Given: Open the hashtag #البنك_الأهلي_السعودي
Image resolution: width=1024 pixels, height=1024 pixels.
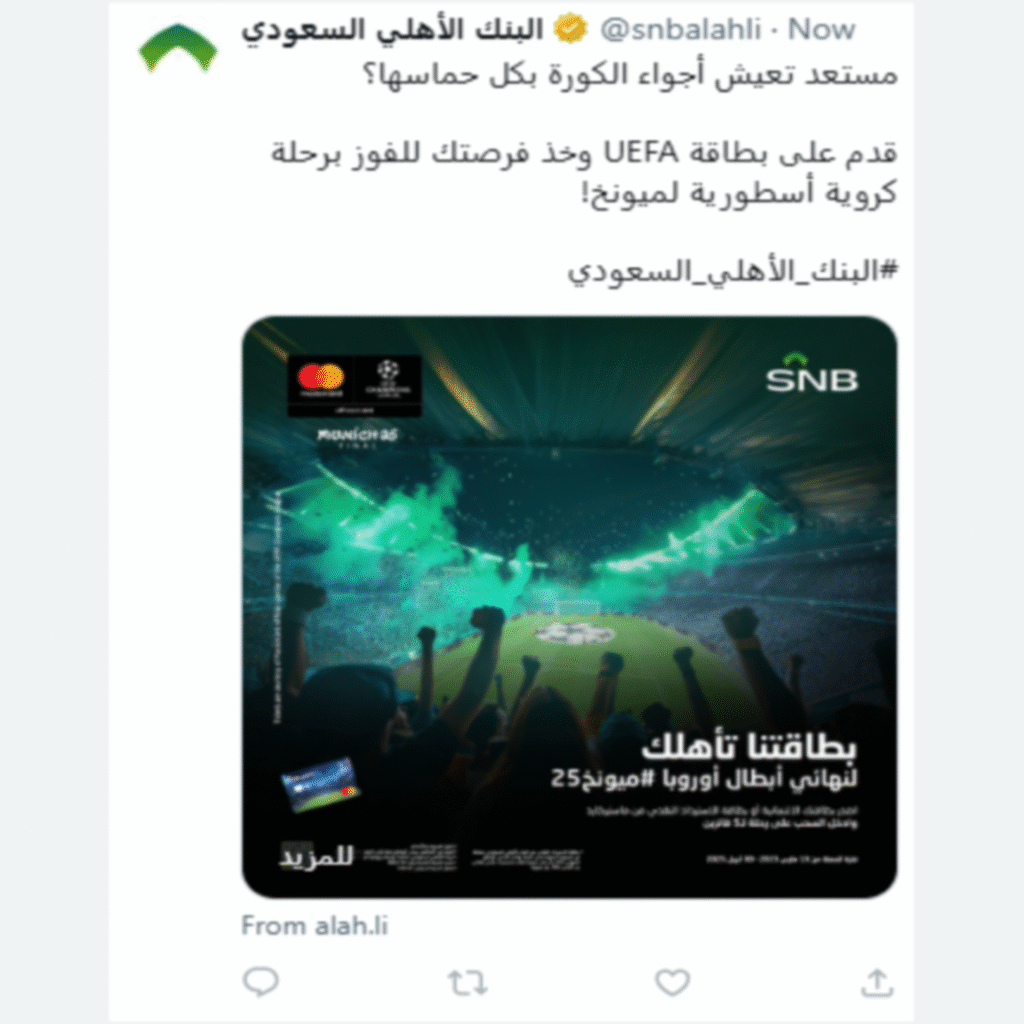Looking at the screenshot, I should [732, 272].
